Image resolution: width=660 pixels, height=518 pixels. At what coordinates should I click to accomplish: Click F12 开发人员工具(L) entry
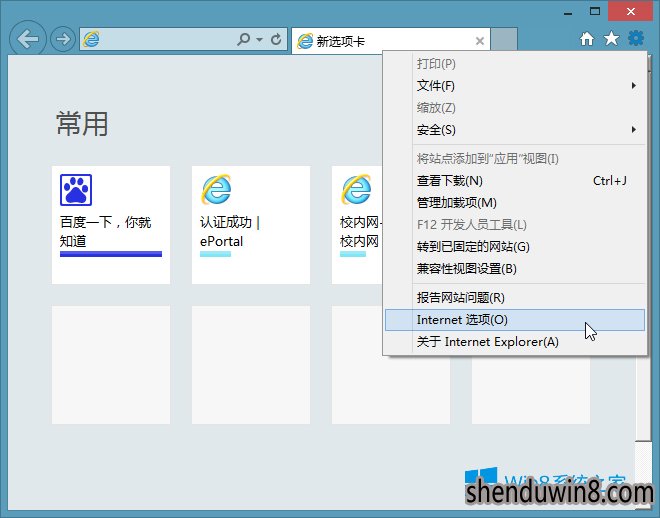coord(515,225)
